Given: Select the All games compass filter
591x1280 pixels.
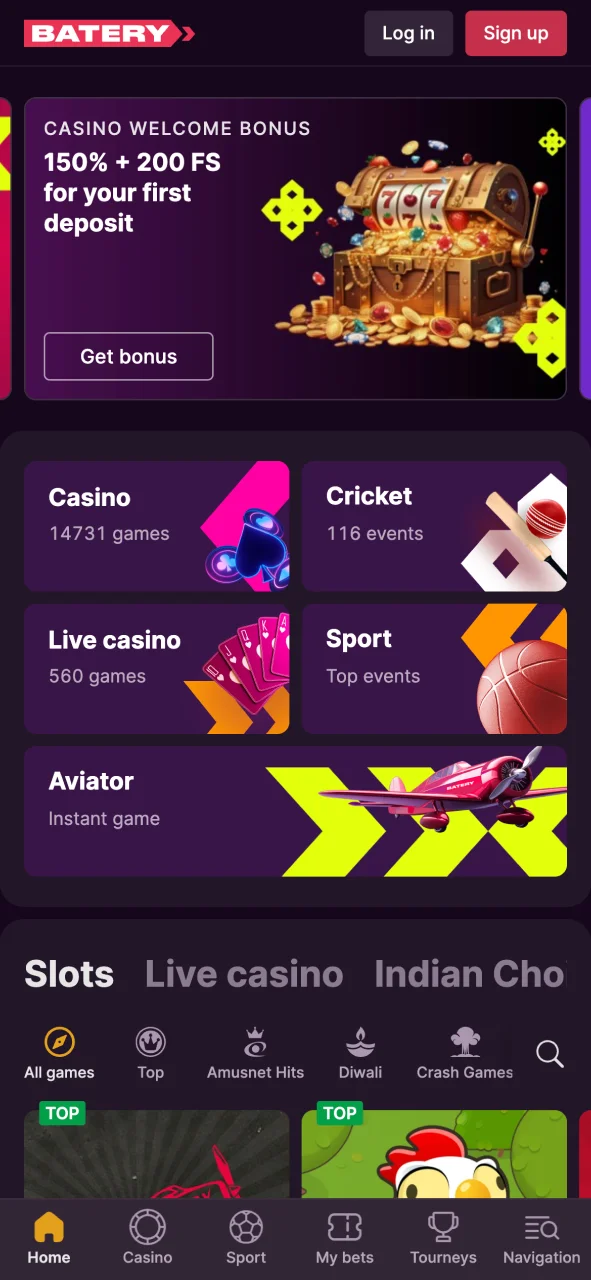Looking at the screenshot, I should [x=59, y=1053].
